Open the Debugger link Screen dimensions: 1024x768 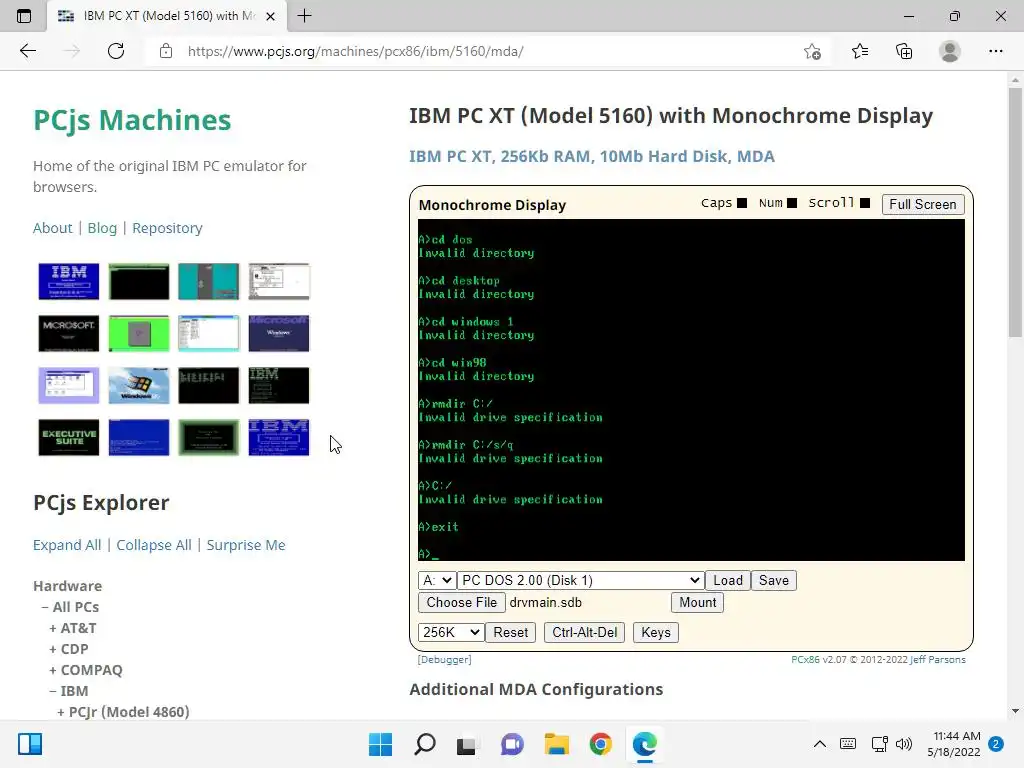(444, 660)
